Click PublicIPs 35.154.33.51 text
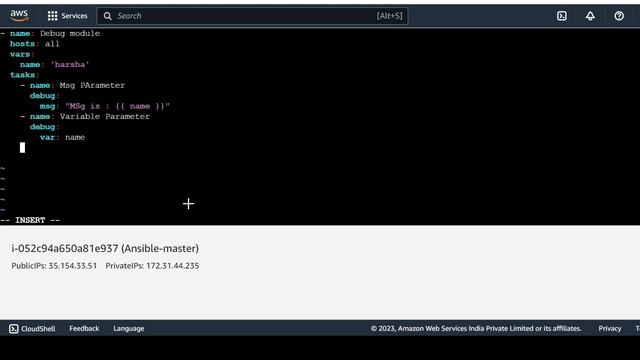The width and height of the screenshot is (640, 360). coord(54,266)
